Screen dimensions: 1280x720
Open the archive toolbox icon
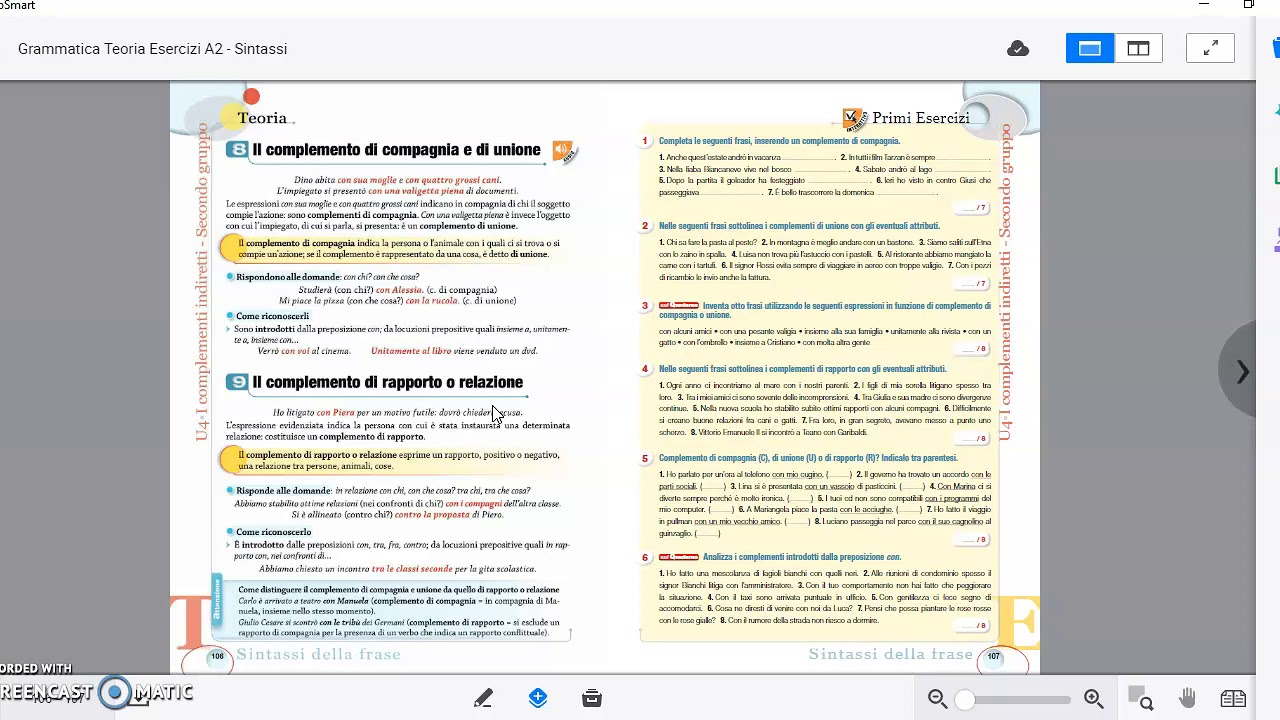592,698
